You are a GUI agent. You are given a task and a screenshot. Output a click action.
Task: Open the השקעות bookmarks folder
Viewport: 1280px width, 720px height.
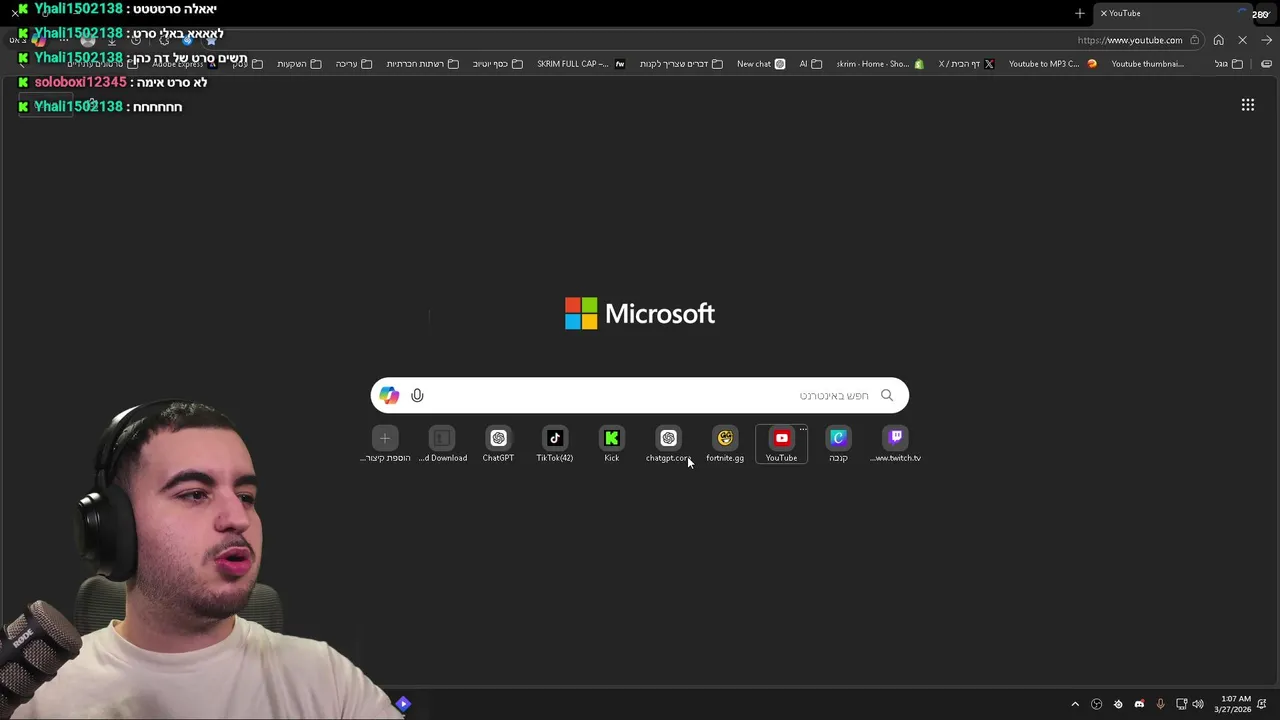(299, 64)
